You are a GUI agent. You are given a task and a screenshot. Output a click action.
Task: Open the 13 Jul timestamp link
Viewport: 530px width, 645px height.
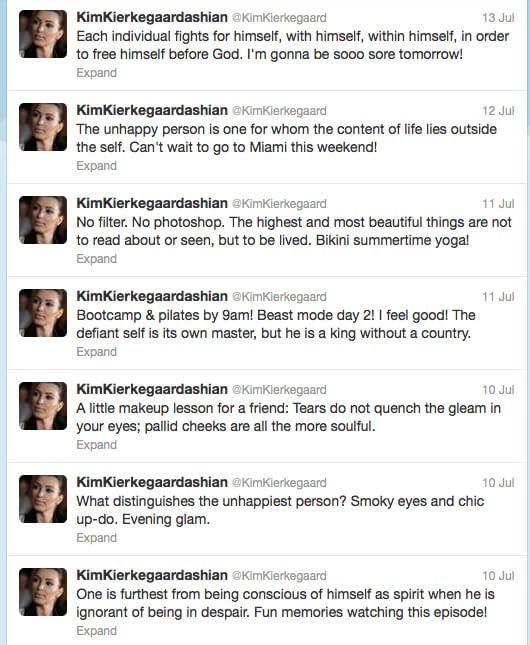498,18
